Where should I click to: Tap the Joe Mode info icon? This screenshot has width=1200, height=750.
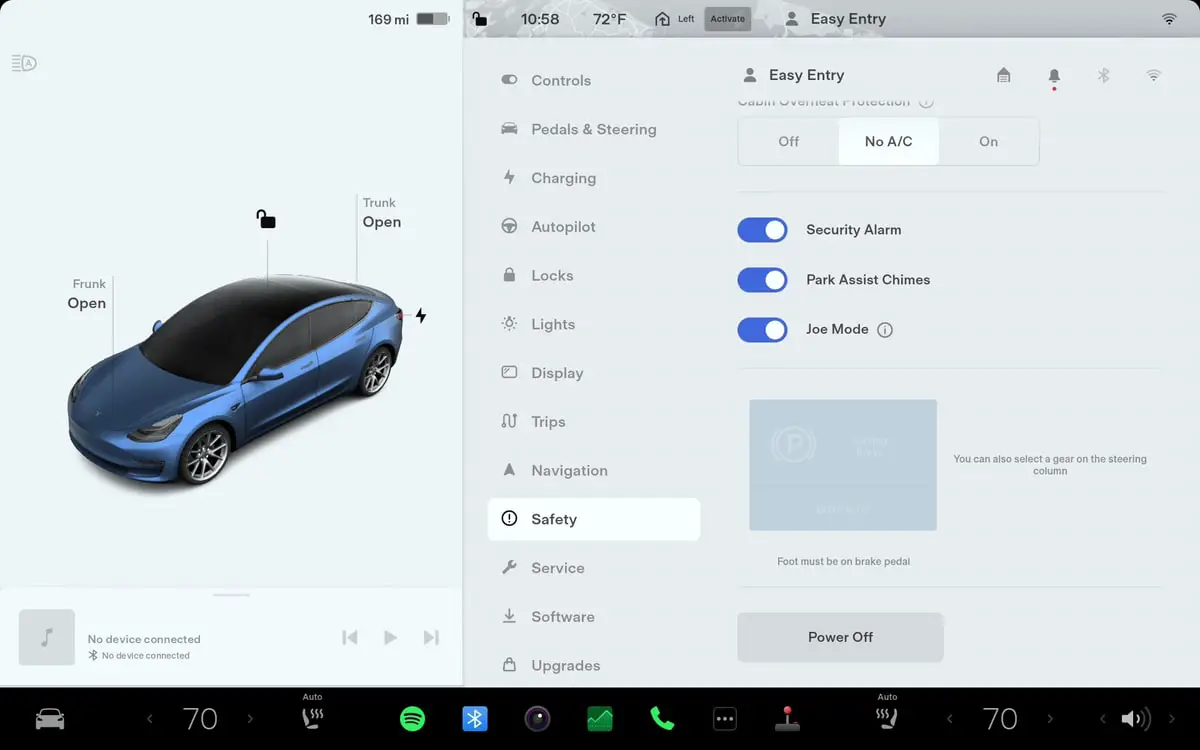coord(884,329)
